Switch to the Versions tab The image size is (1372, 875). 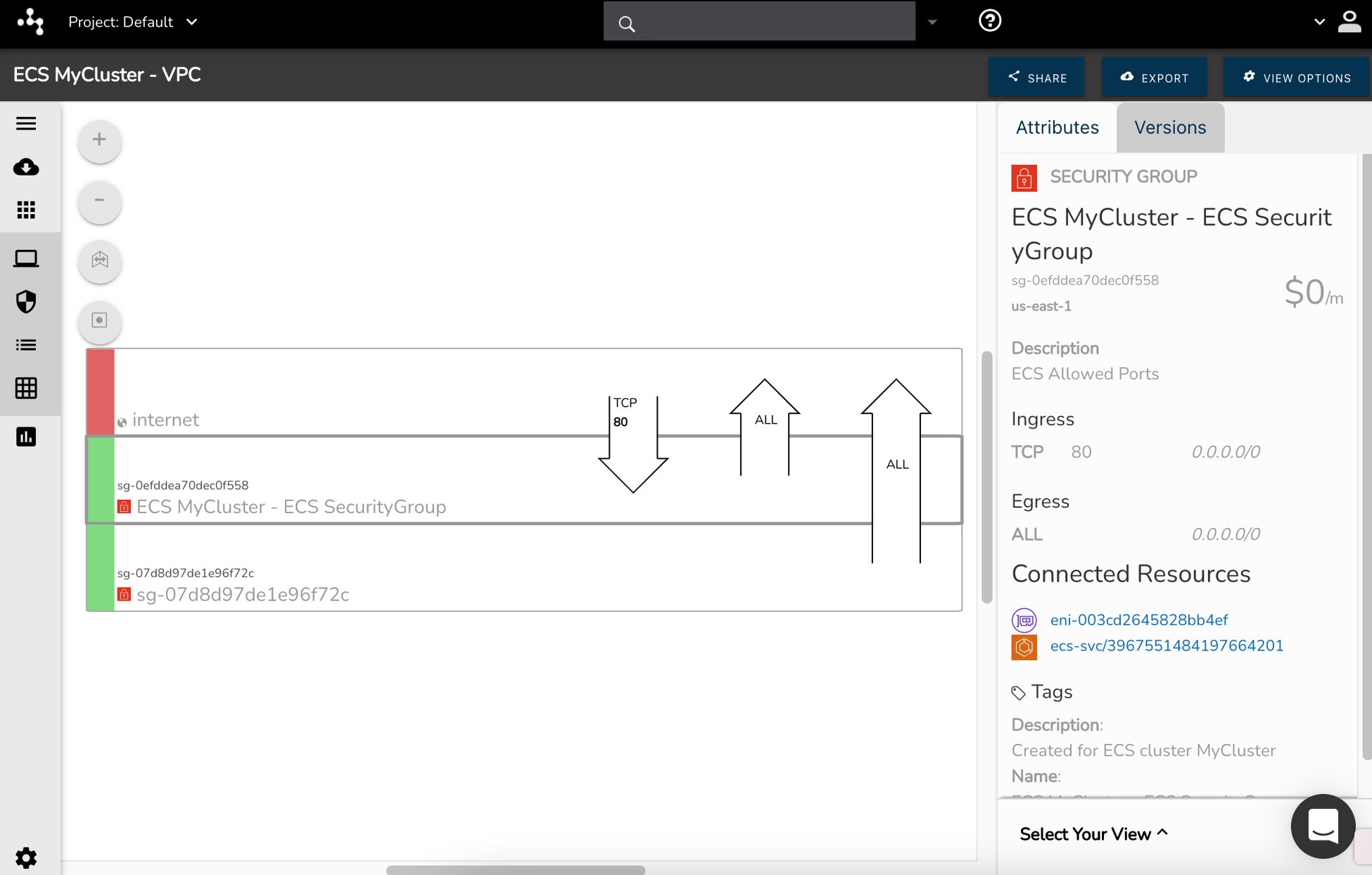tap(1169, 127)
